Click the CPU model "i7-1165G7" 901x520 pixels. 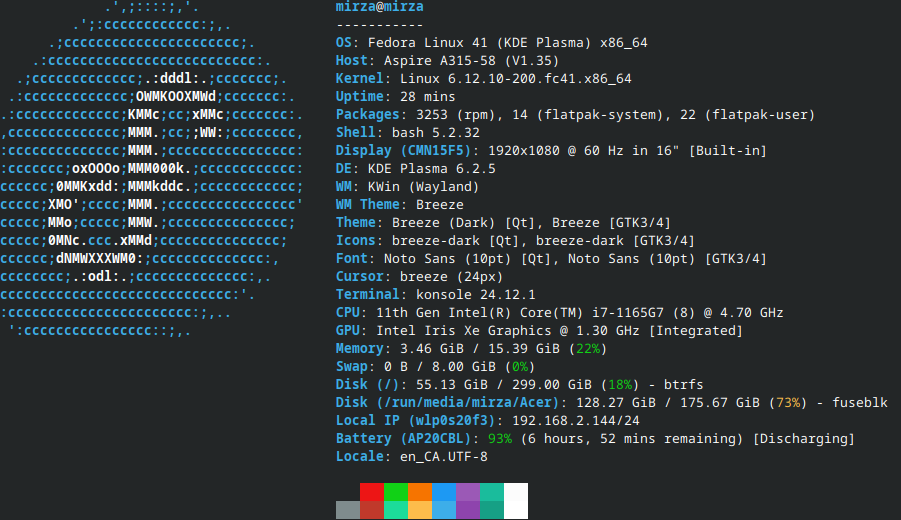[x=628, y=313]
